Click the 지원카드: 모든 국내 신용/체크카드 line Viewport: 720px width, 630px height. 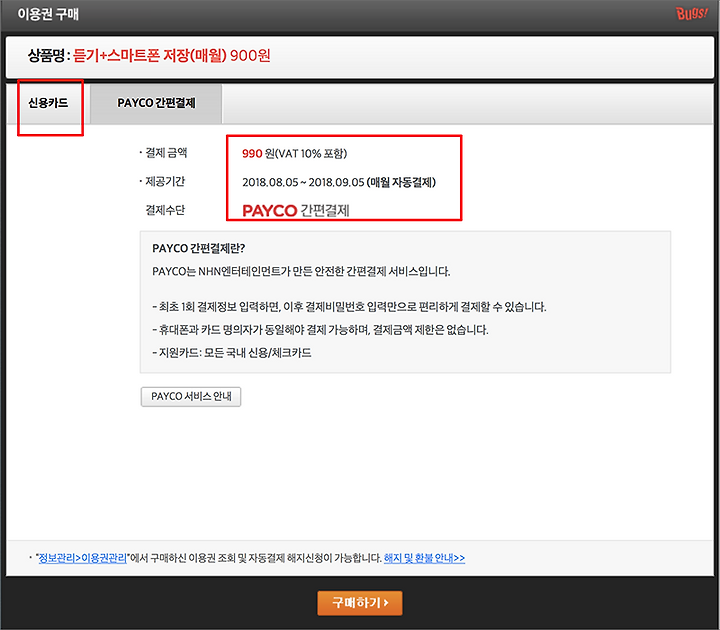(x=232, y=353)
